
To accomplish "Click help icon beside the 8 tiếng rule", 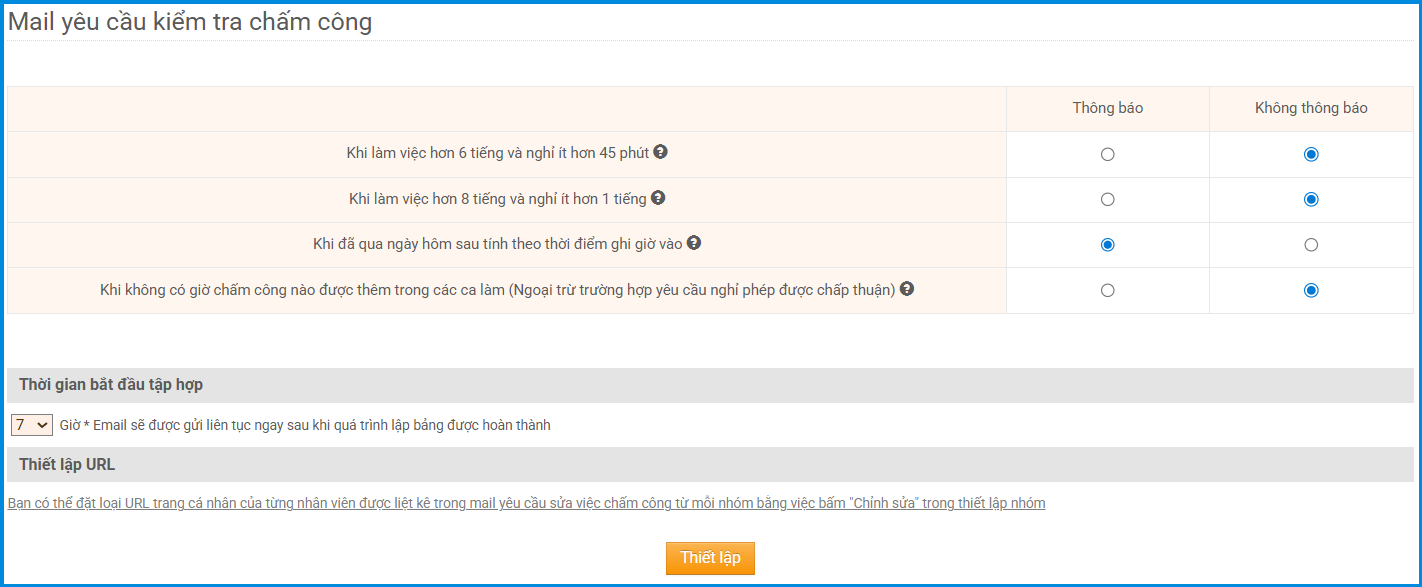I will pyautogui.click(x=658, y=198).
